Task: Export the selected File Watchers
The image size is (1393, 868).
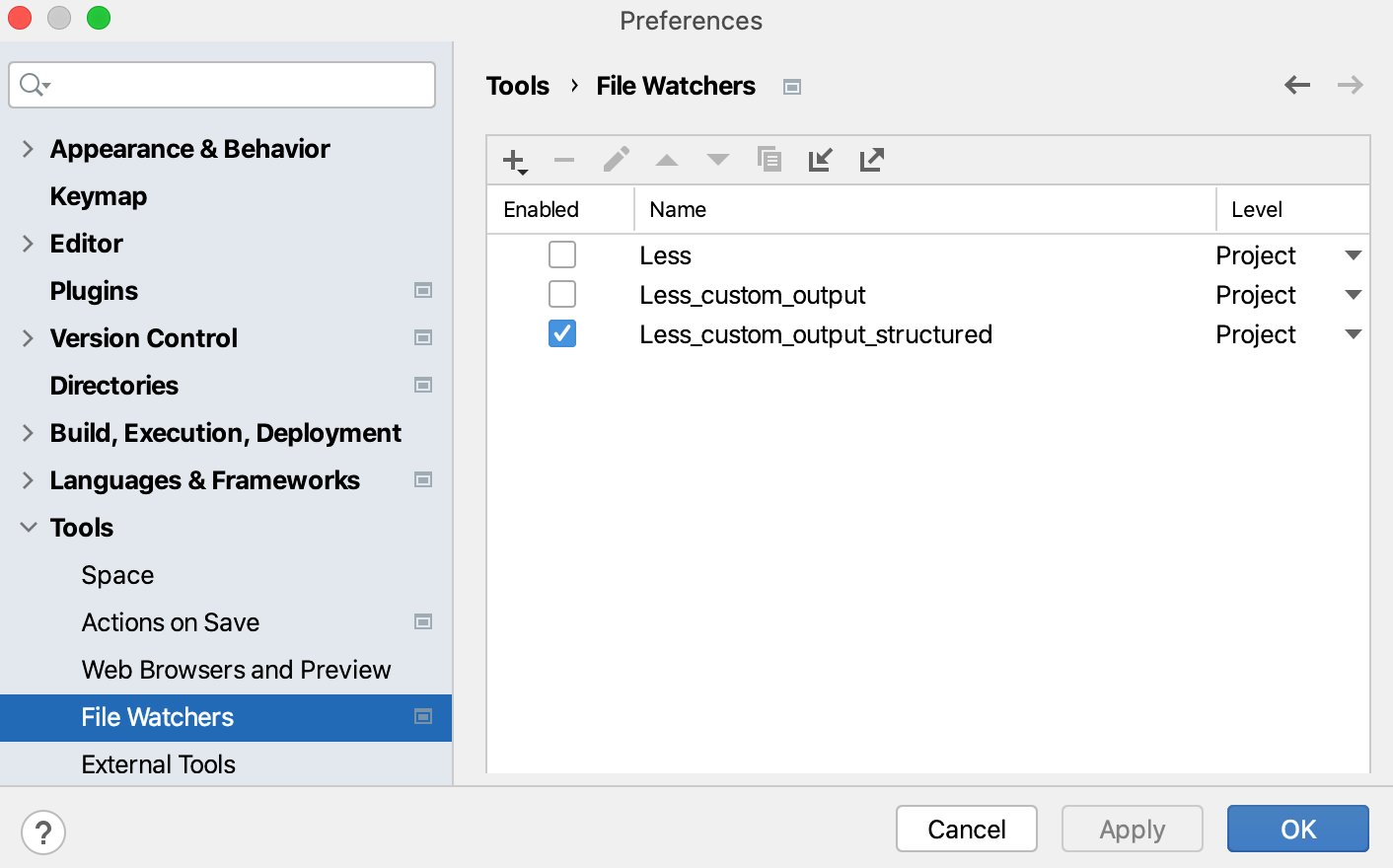Action: (871, 159)
